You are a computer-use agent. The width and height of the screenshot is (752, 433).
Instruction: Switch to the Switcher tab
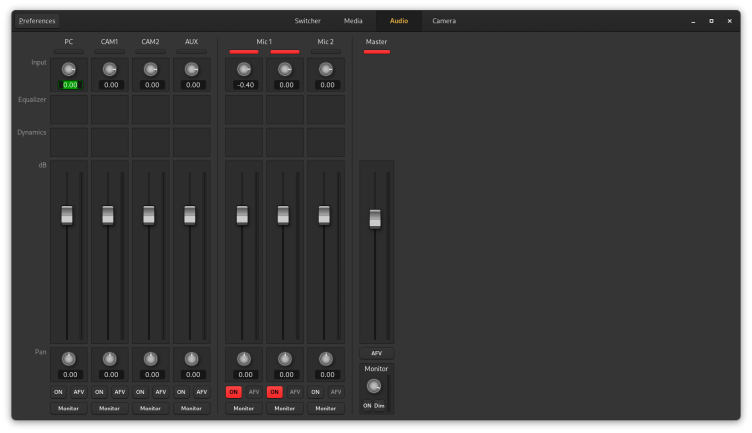[x=308, y=20]
